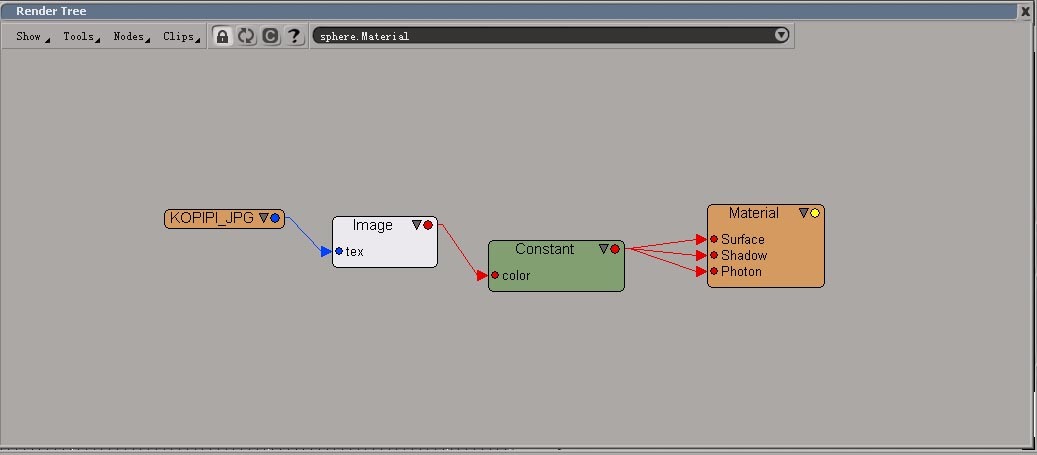Click the color input port

click(x=495, y=275)
